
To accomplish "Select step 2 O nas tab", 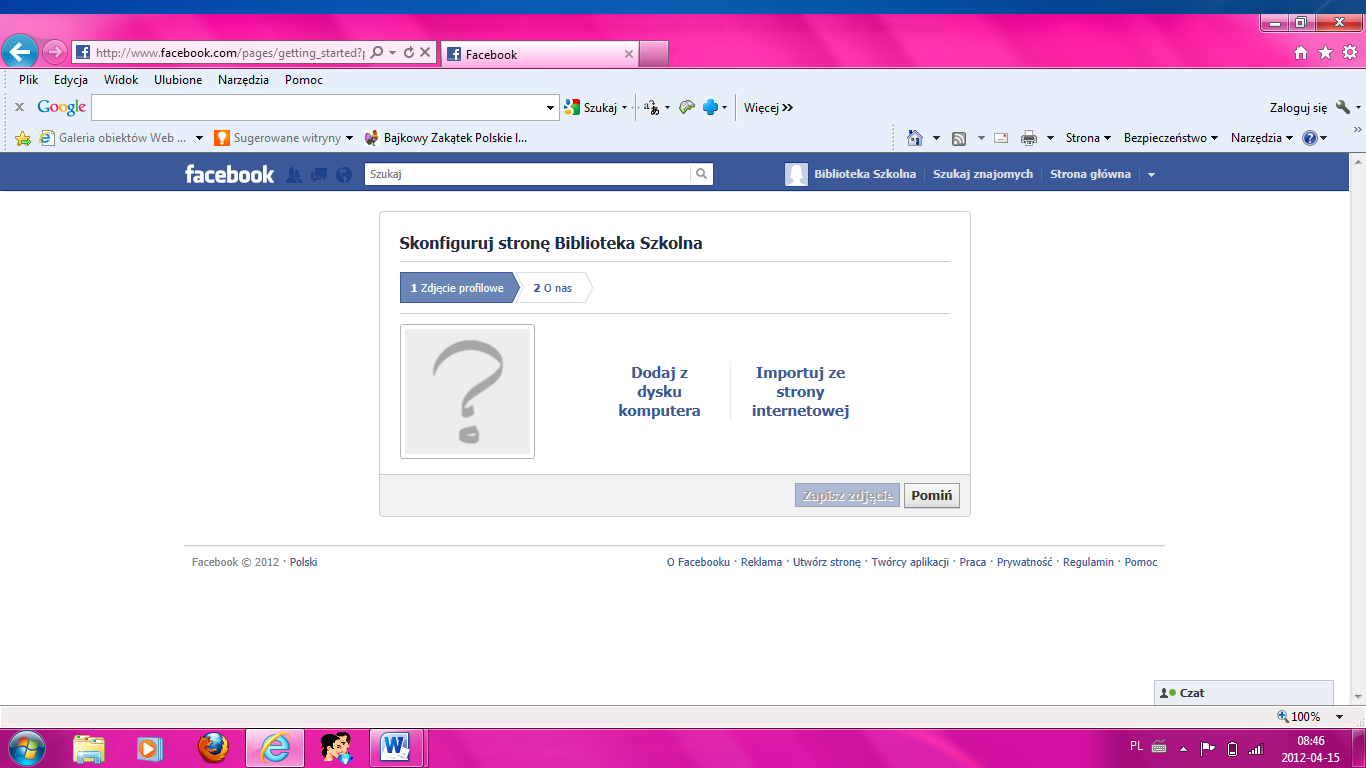I will [553, 288].
